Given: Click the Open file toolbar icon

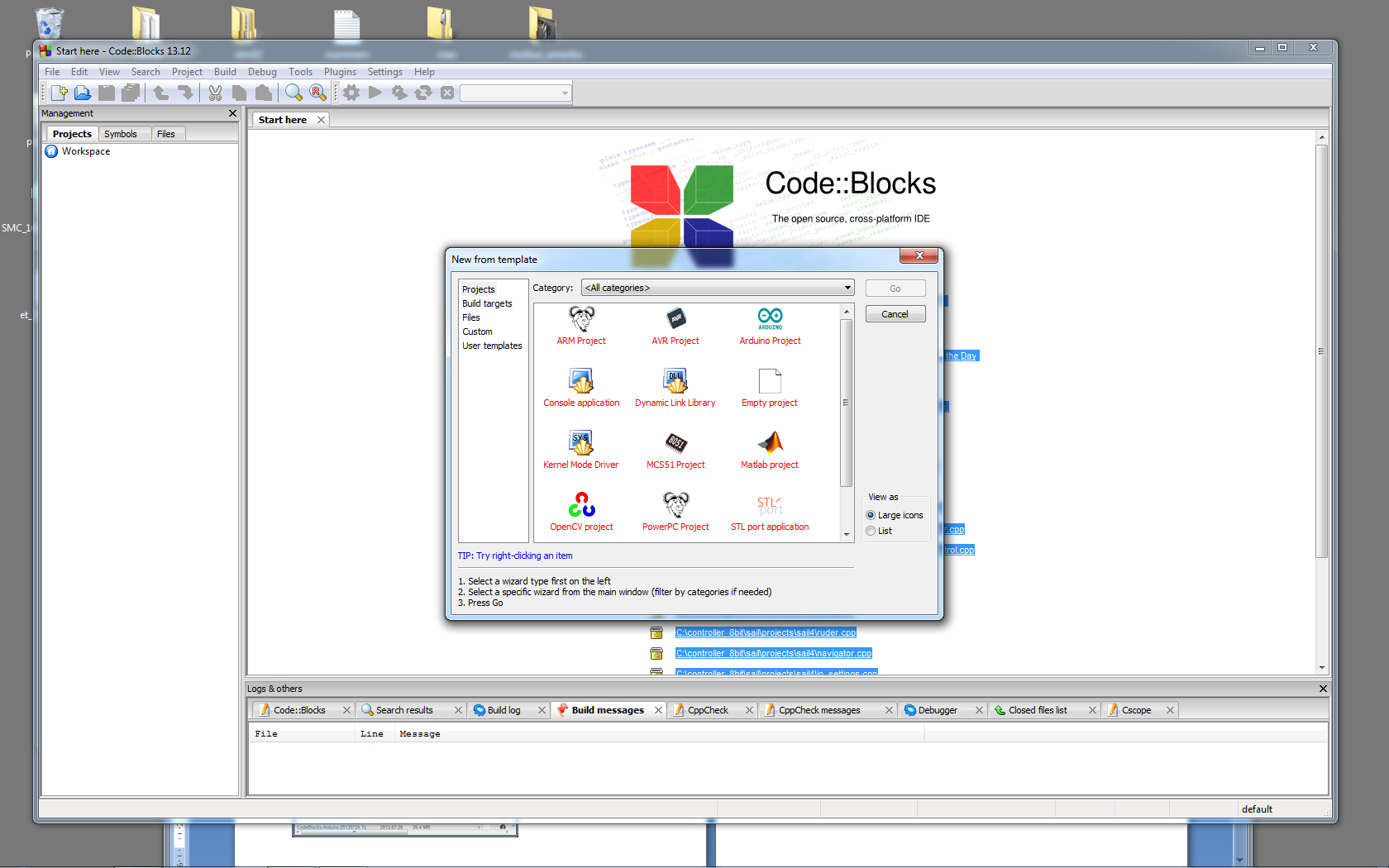Looking at the screenshot, I should click(83, 93).
